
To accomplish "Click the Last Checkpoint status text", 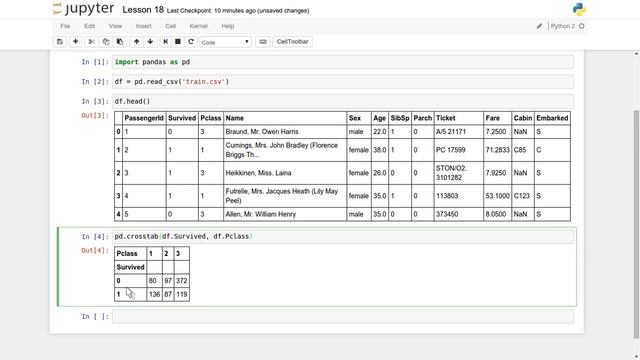I will (x=238, y=11).
